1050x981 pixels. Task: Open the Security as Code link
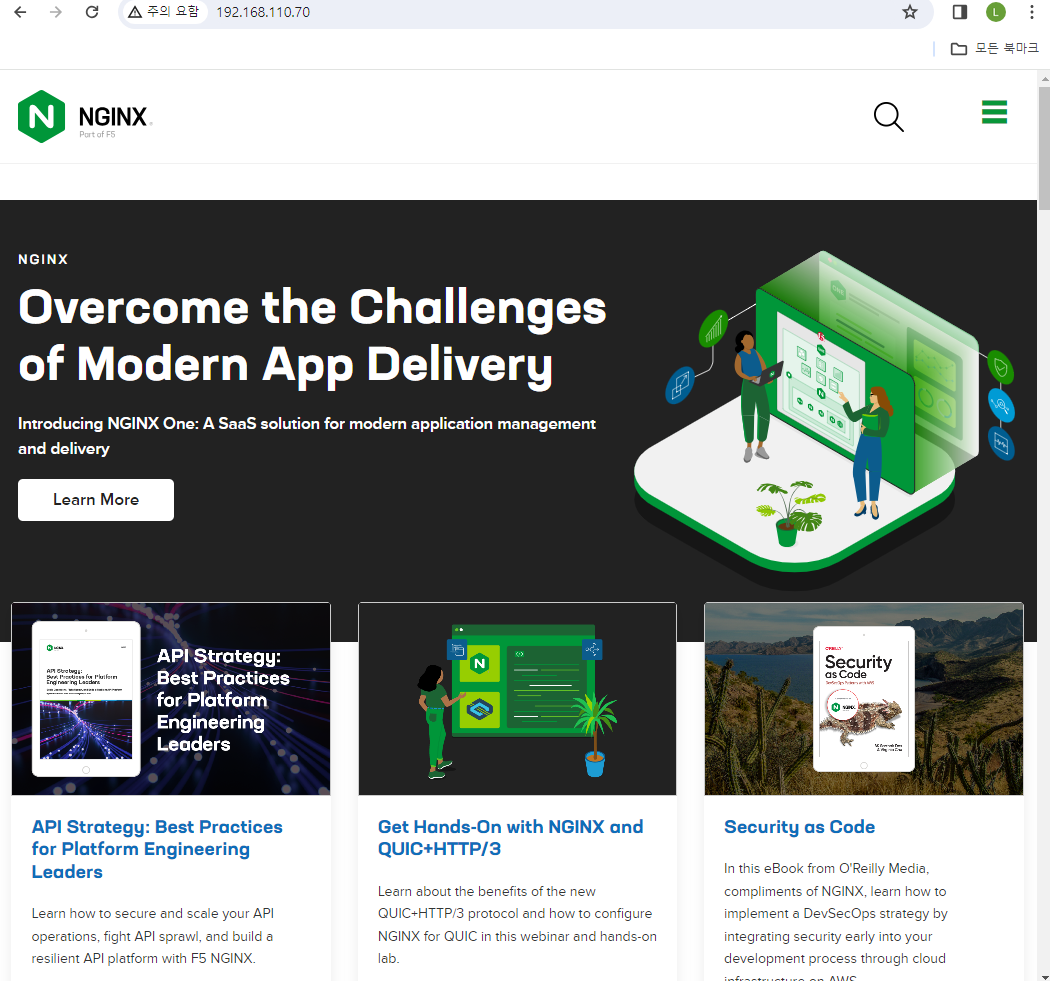pyautogui.click(x=800, y=827)
